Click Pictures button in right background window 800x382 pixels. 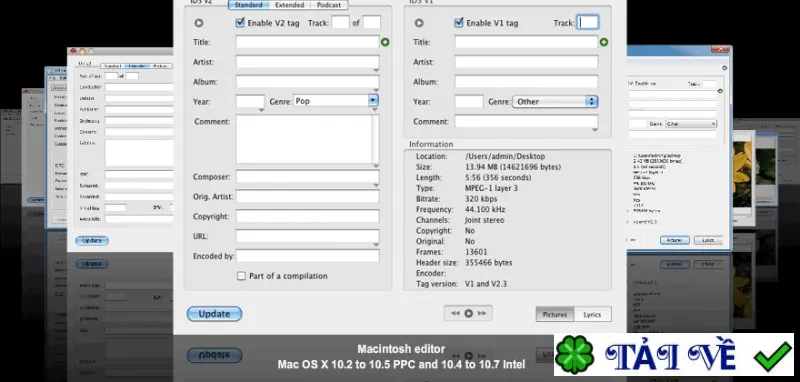(x=674, y=240)
